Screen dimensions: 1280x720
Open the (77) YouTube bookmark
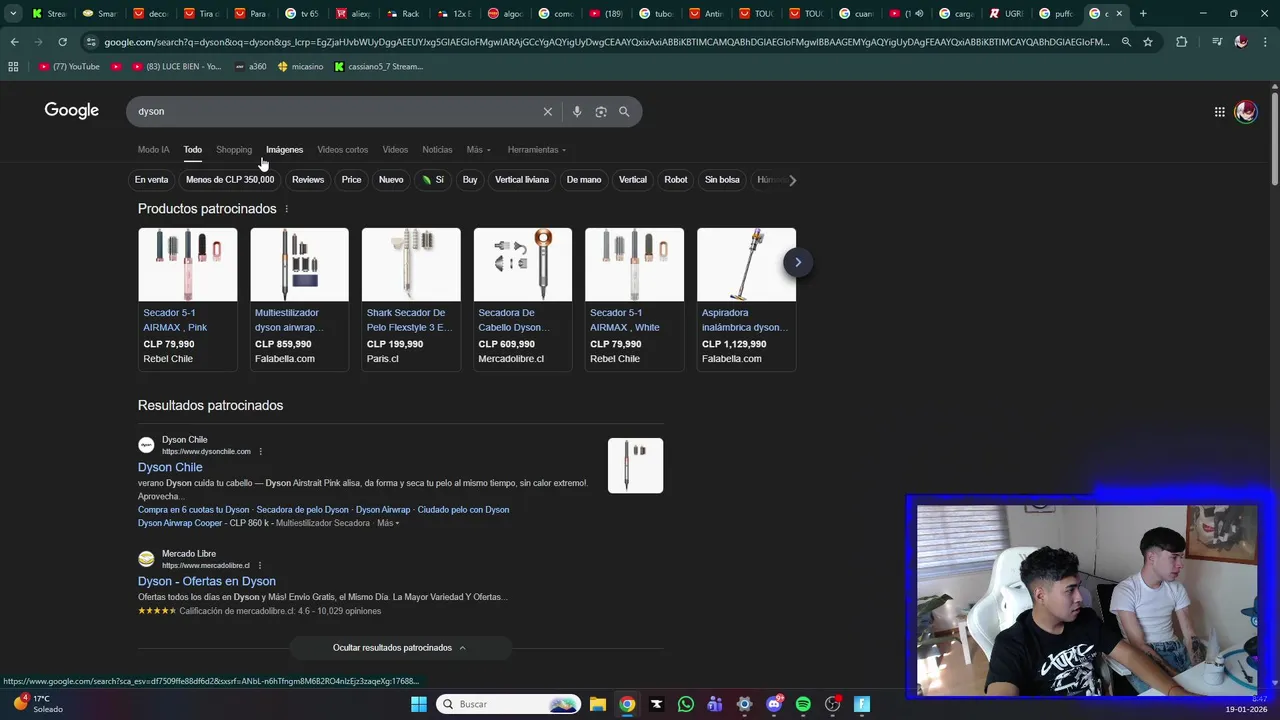coord(69,66)
